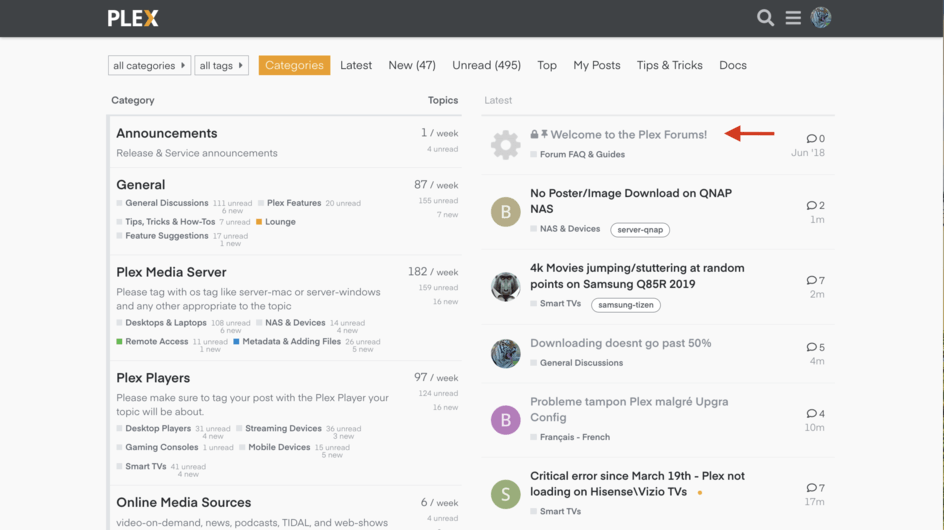
Task: Open the My Posts tab
Action: [597, 65]
